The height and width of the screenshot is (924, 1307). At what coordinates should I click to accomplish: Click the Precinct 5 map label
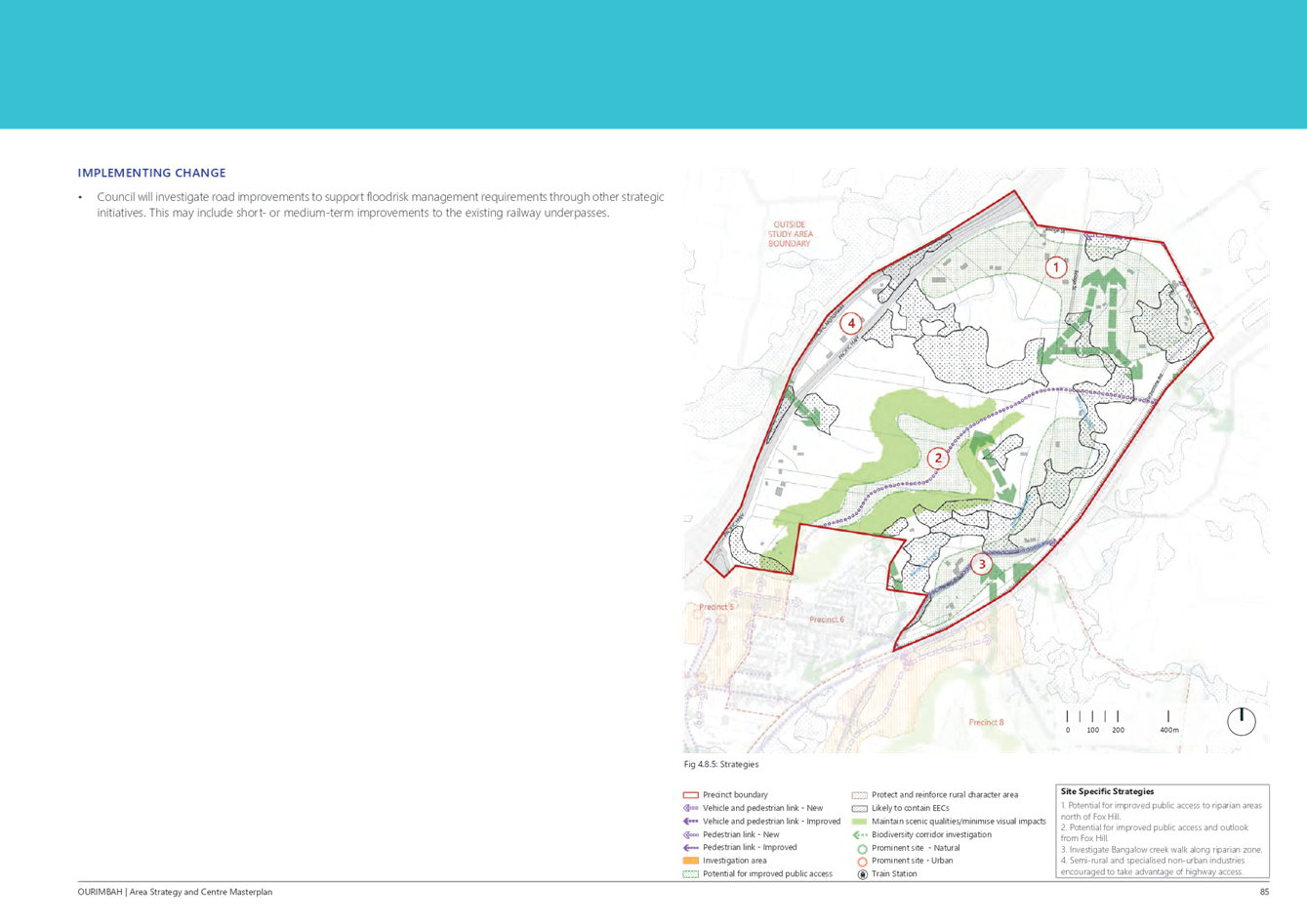click(x=715, y=607)
